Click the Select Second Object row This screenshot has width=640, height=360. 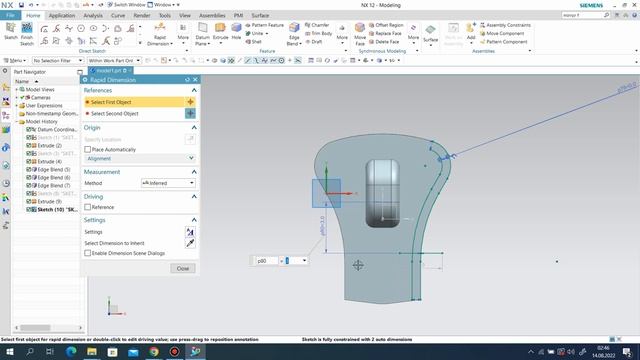tap(140, 113)
